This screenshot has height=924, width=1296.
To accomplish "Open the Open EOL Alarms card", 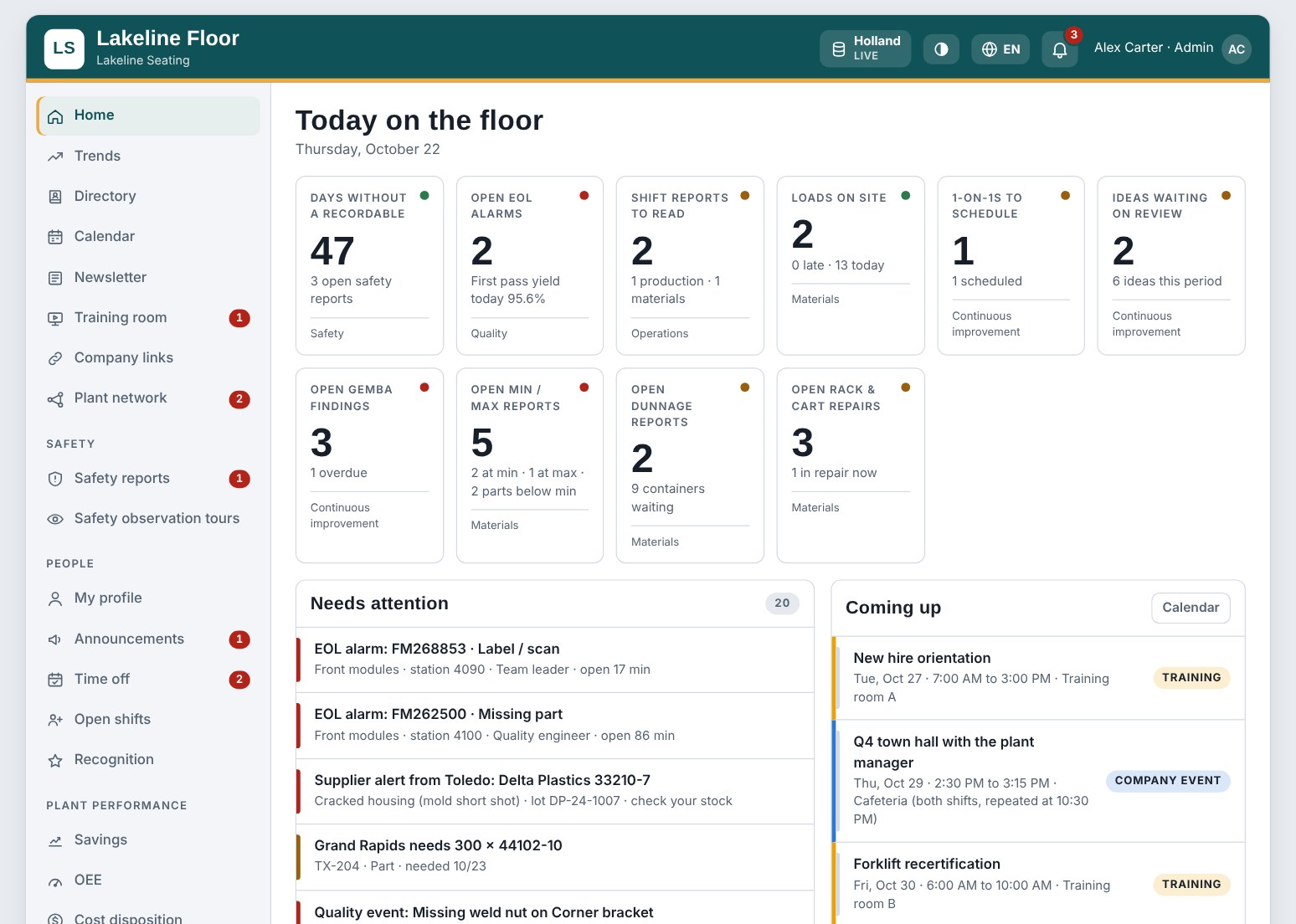I will (530, 265).
